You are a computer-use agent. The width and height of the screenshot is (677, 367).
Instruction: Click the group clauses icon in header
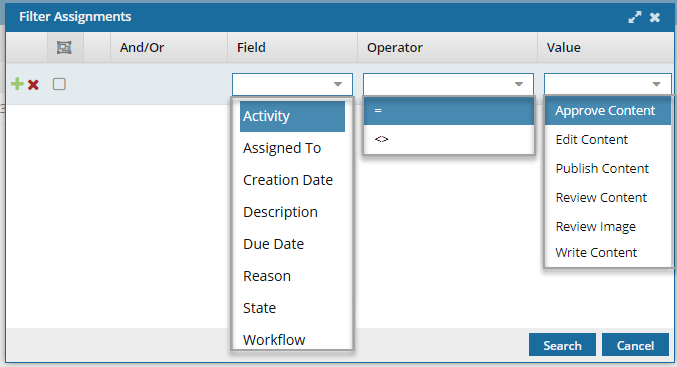[x=64, y=47]
